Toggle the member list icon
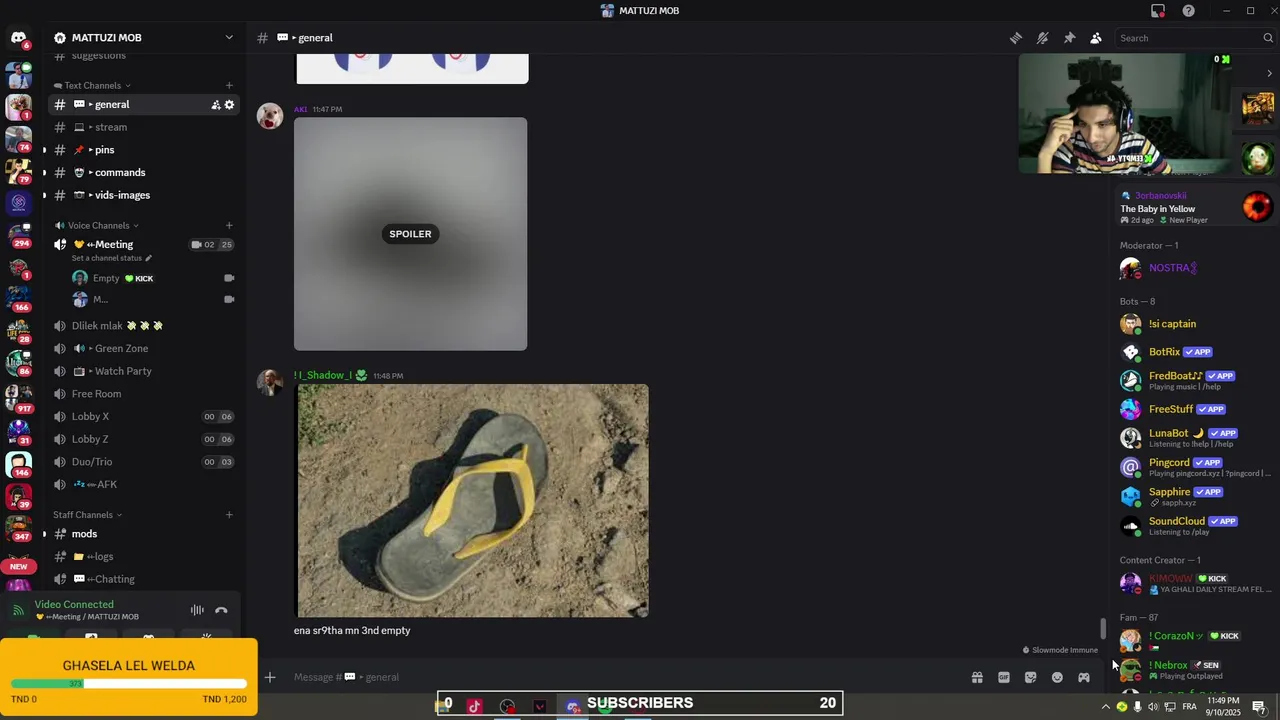The width and height of the screenshot is (1280, 720). point(1096,38)
